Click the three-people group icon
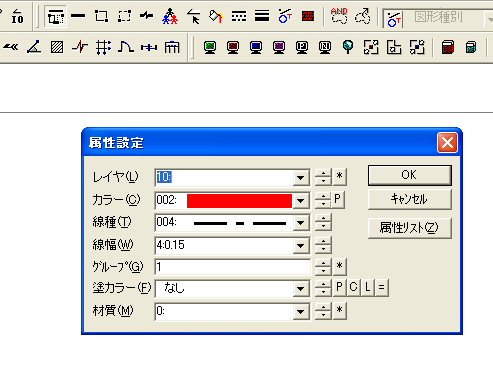 (170, 16)
